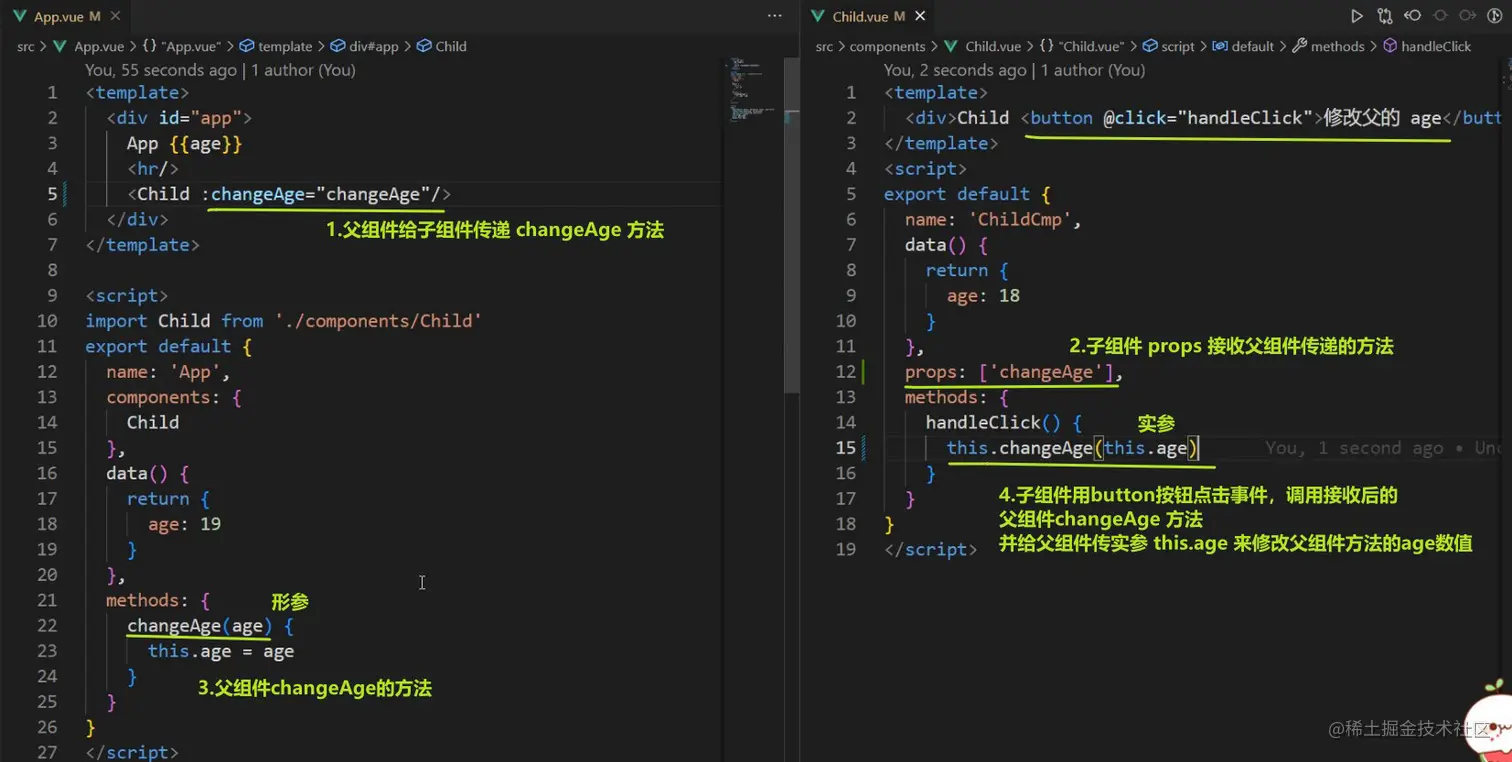Expand the template breadcrumb

point(277,46)
